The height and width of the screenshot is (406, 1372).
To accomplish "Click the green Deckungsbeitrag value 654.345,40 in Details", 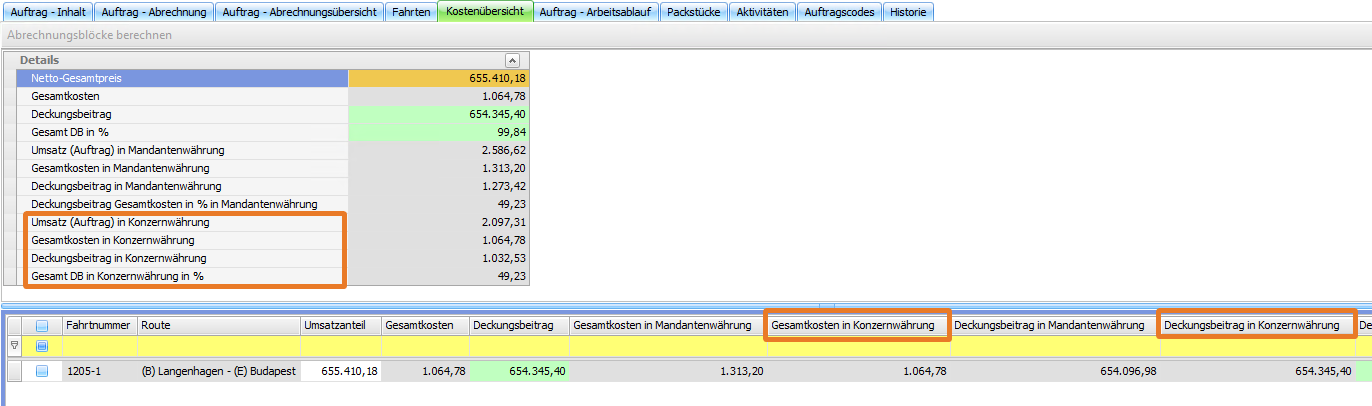I will pyautogui.click(x=438, y=115).
